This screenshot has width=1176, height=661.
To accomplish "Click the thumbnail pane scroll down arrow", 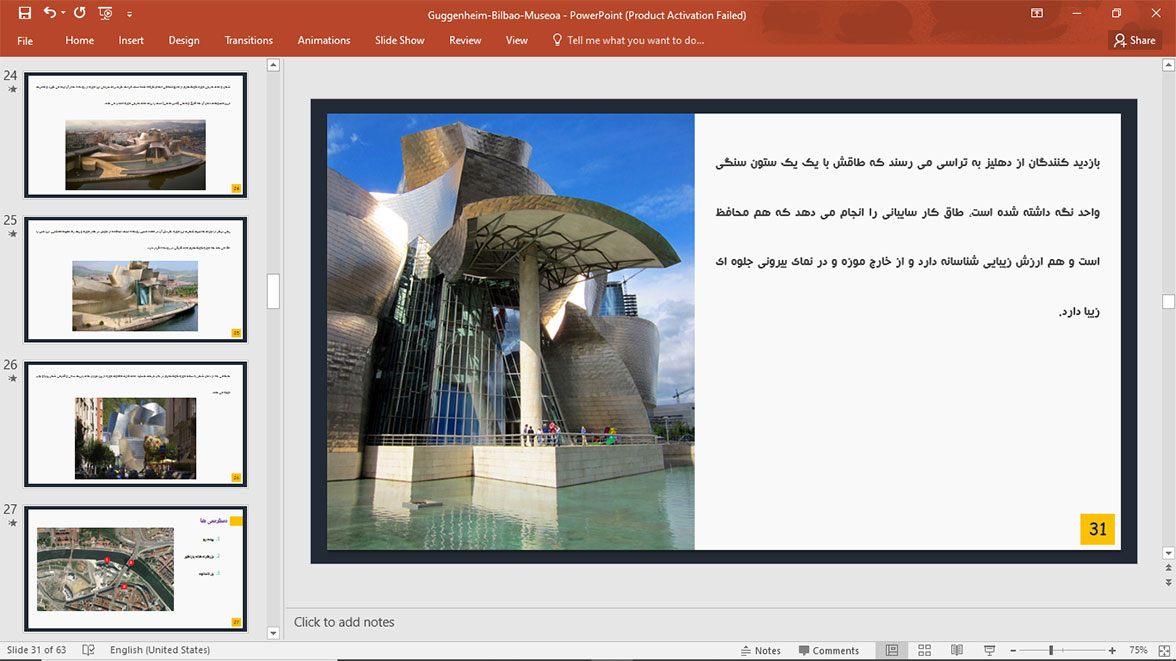I will pos(273,632).
